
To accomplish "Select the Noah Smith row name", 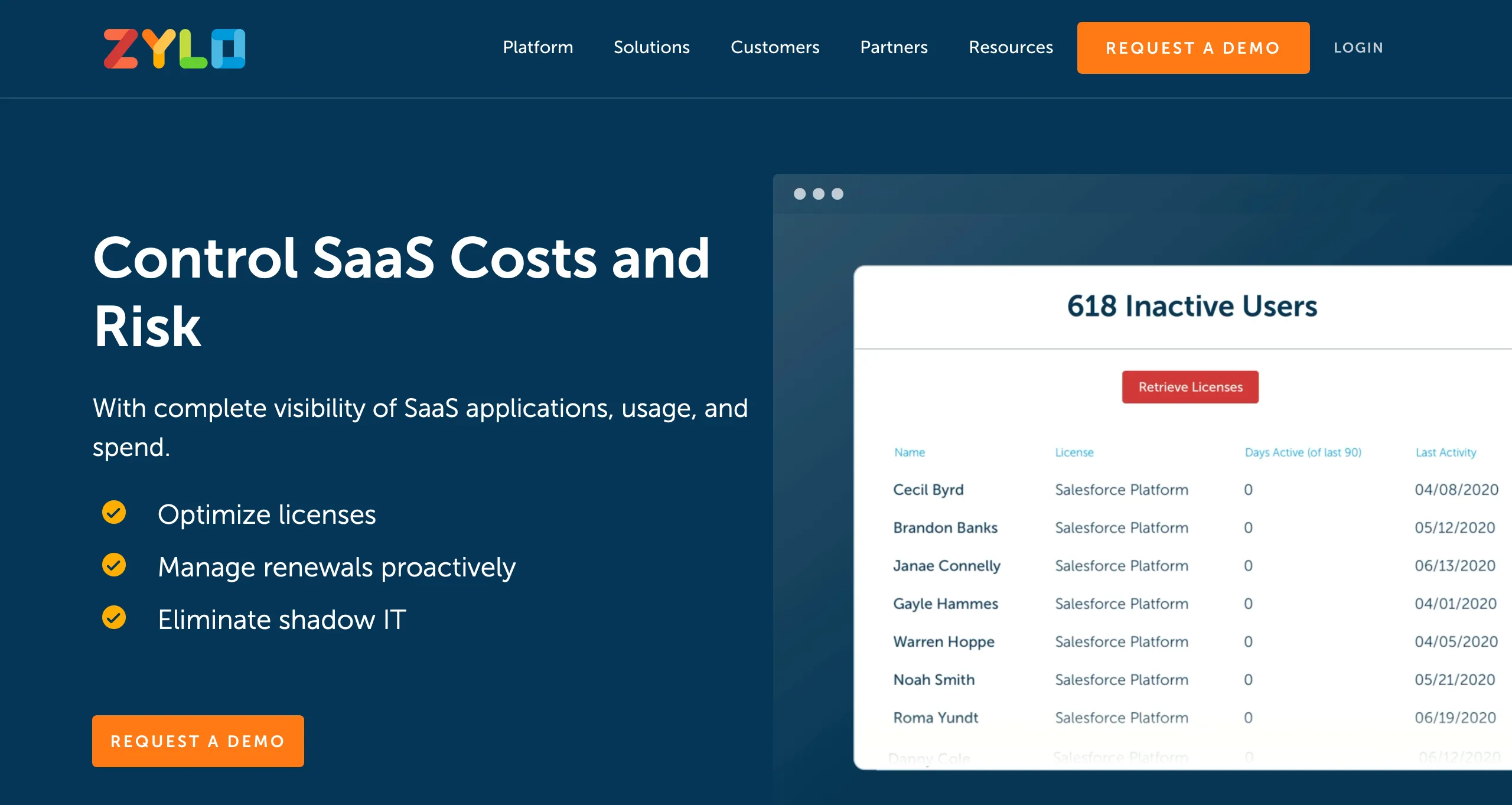I will [x=934, y=680].
